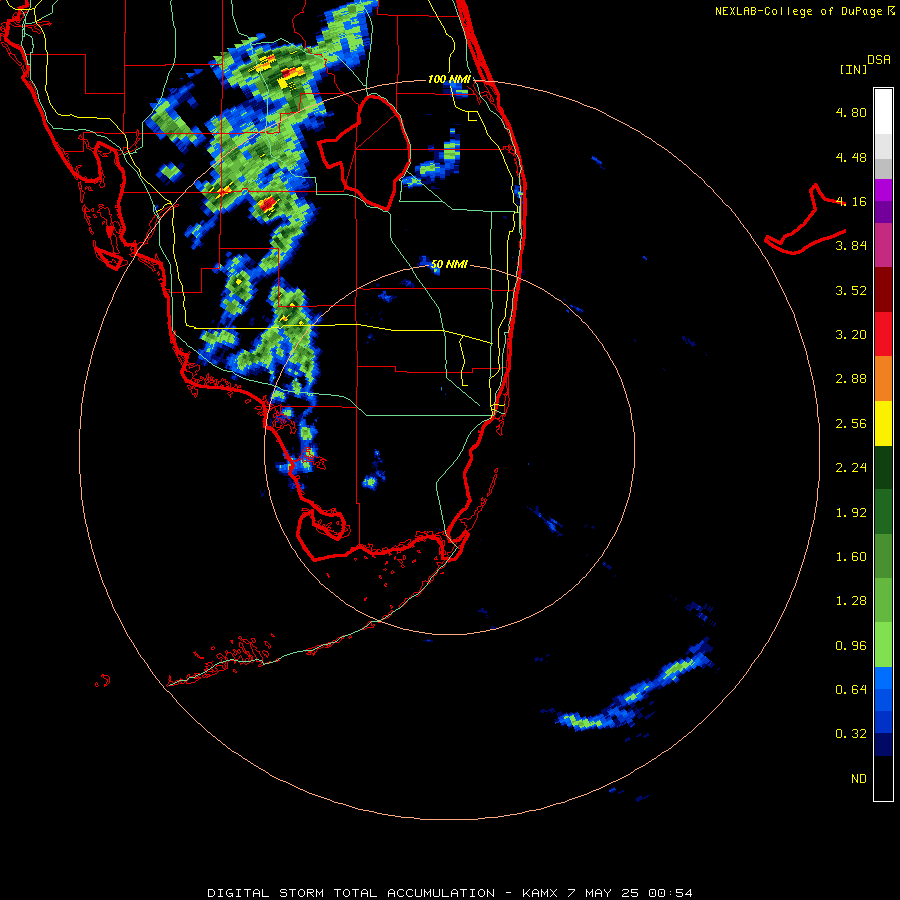The width and height of the screenshot is (900, 900).
Task: Click the 4.80 legend value
Action: (851, 112)
